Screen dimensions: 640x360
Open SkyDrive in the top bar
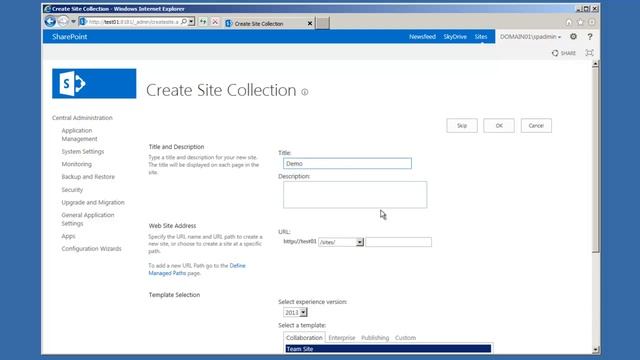tap(455, 37)
